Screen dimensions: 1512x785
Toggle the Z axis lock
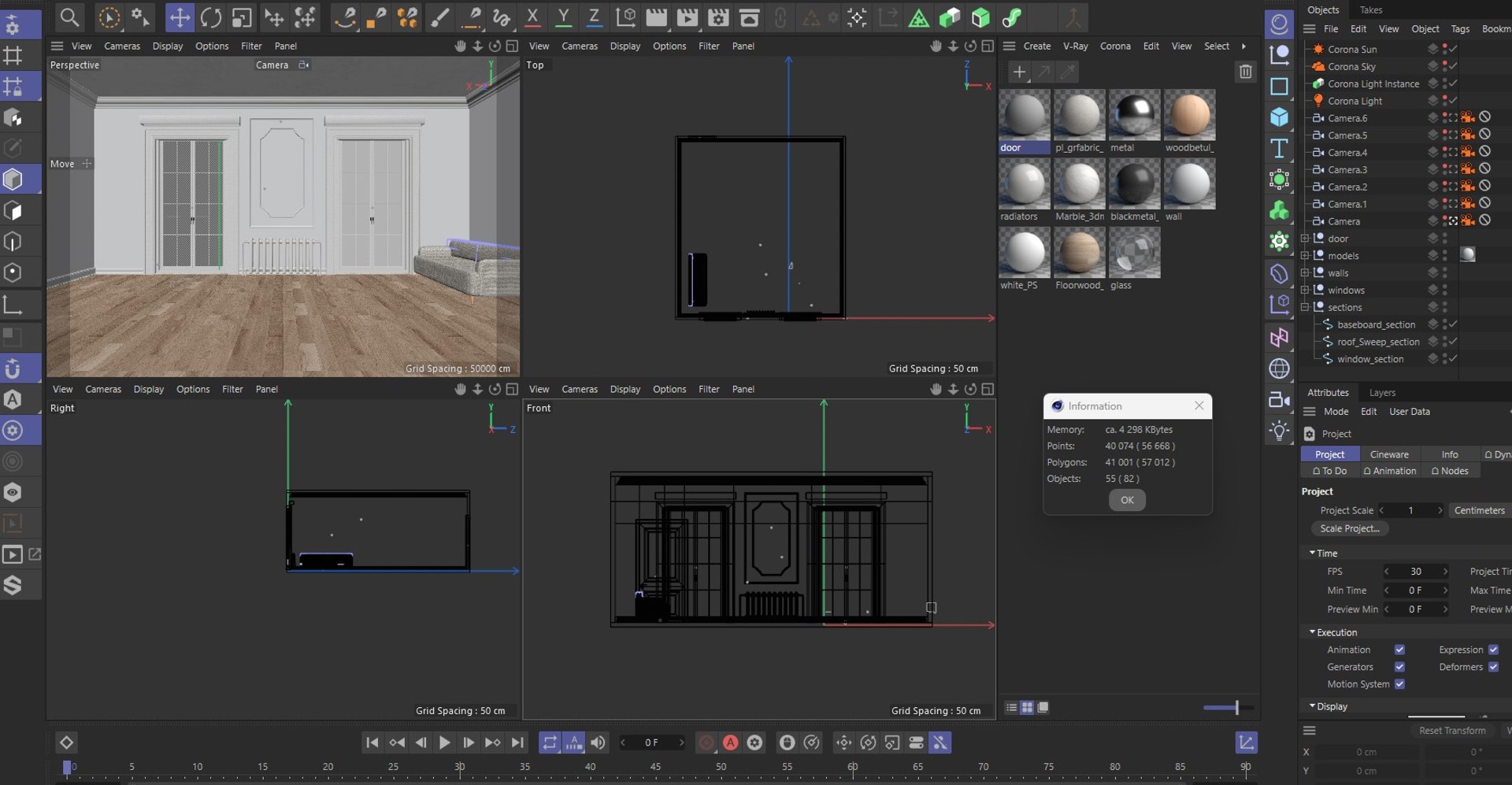point(594,17)
